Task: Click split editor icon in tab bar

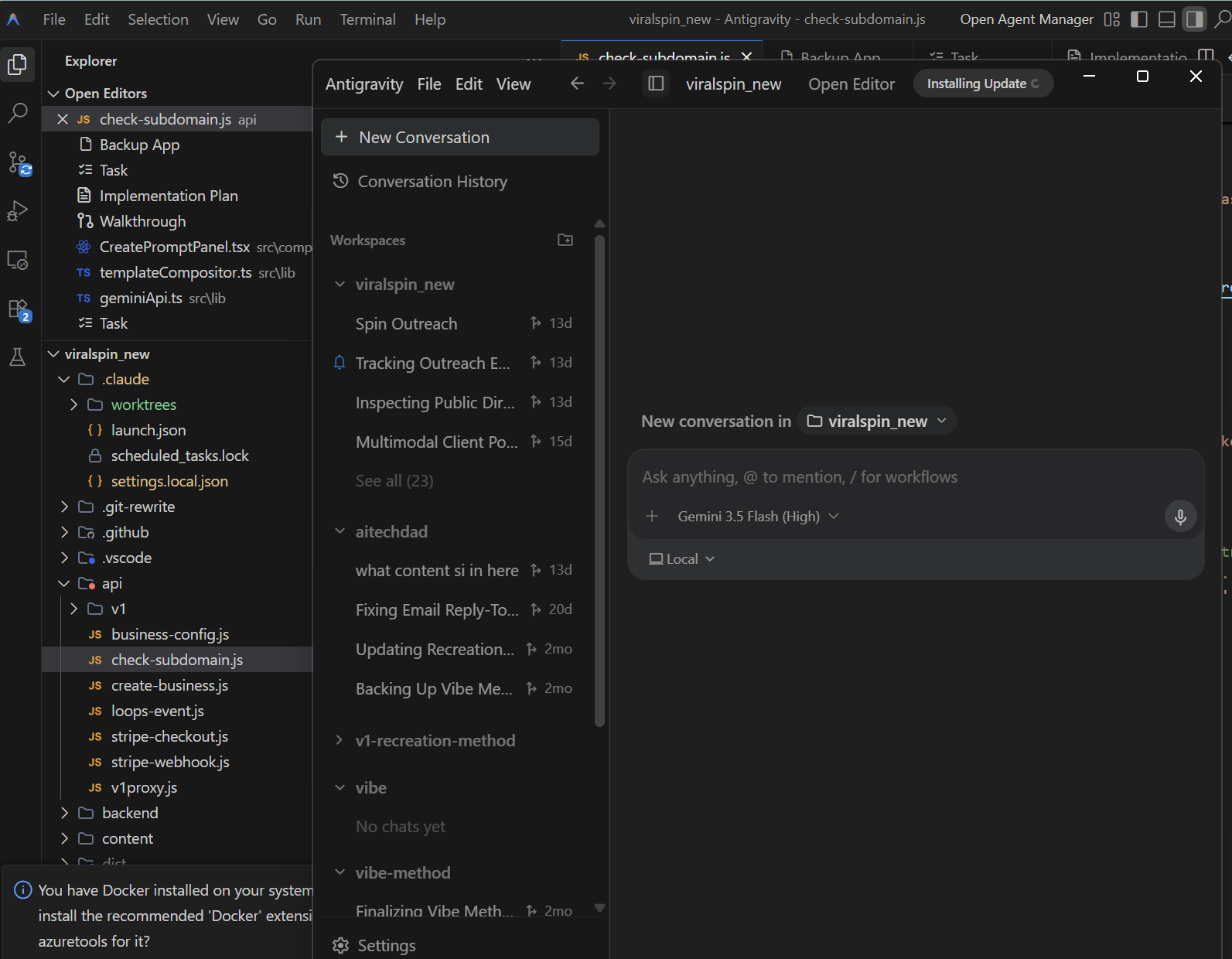Action: [1205, 56]
